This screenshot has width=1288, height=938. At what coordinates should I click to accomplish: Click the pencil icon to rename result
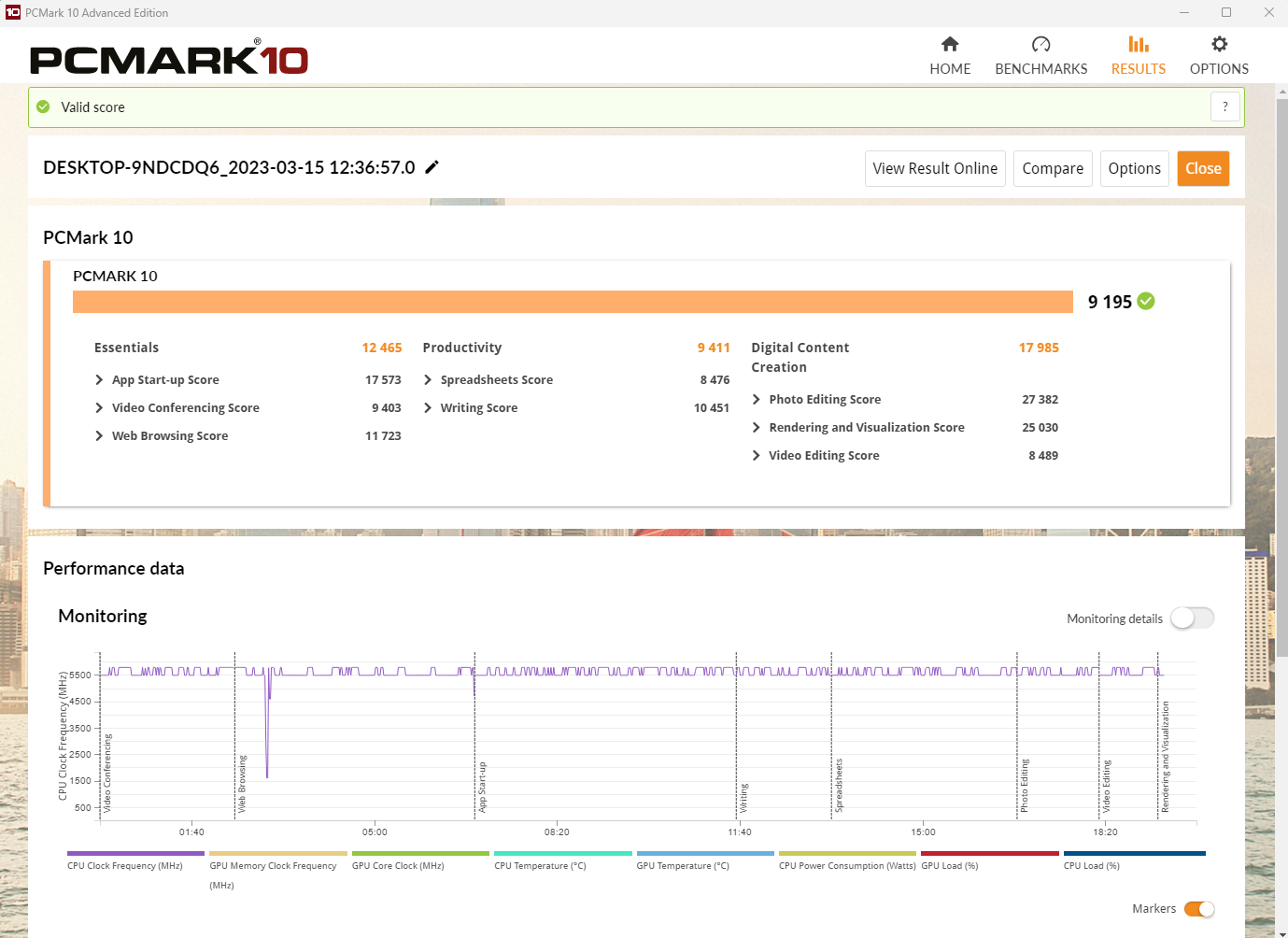432,167
